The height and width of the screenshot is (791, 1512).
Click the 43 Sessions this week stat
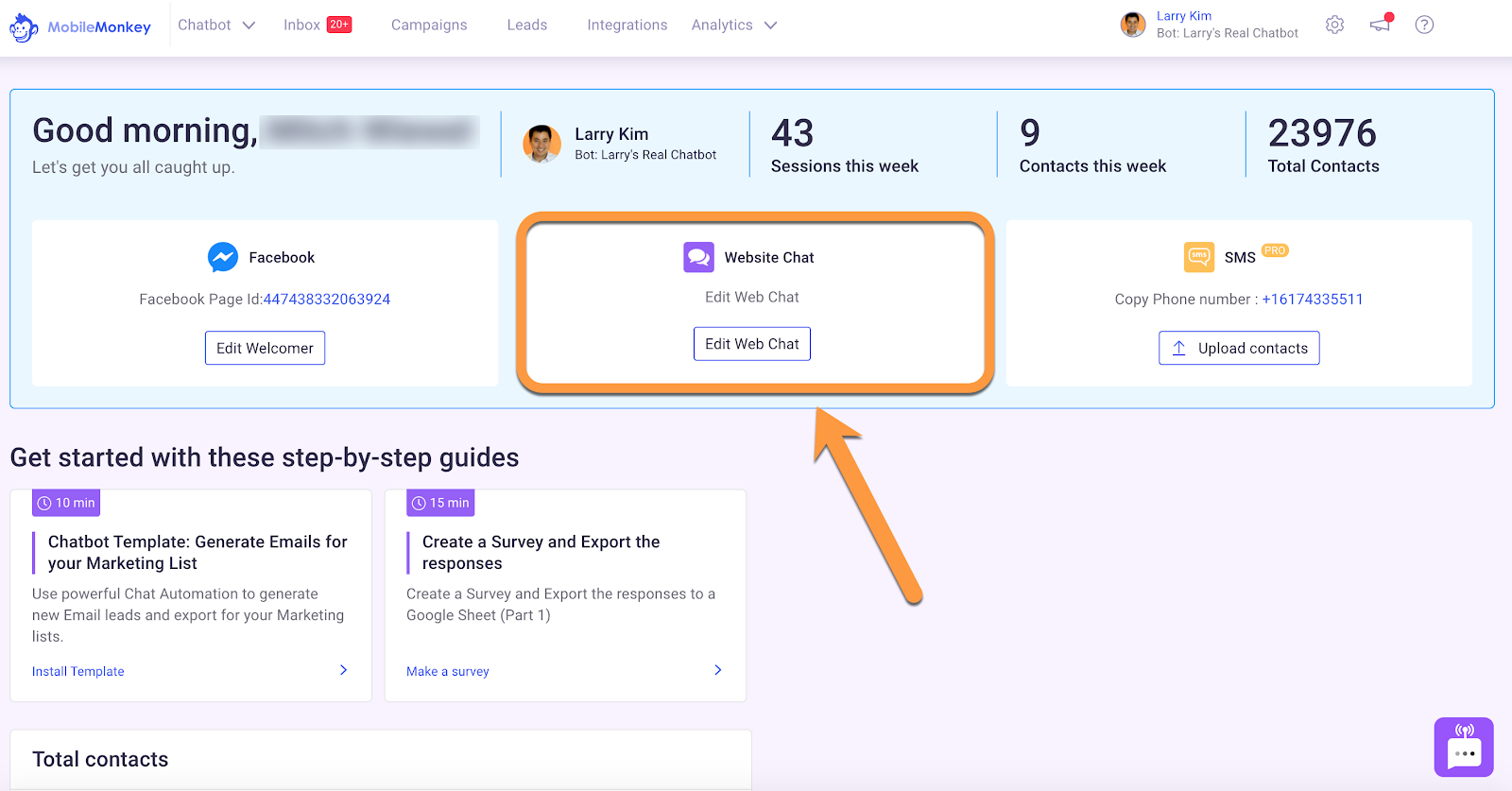click(x=845, y=145)
